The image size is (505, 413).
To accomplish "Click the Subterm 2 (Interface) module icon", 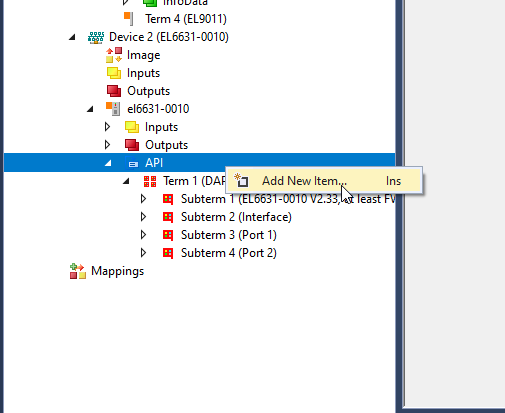I will (168, 217).
